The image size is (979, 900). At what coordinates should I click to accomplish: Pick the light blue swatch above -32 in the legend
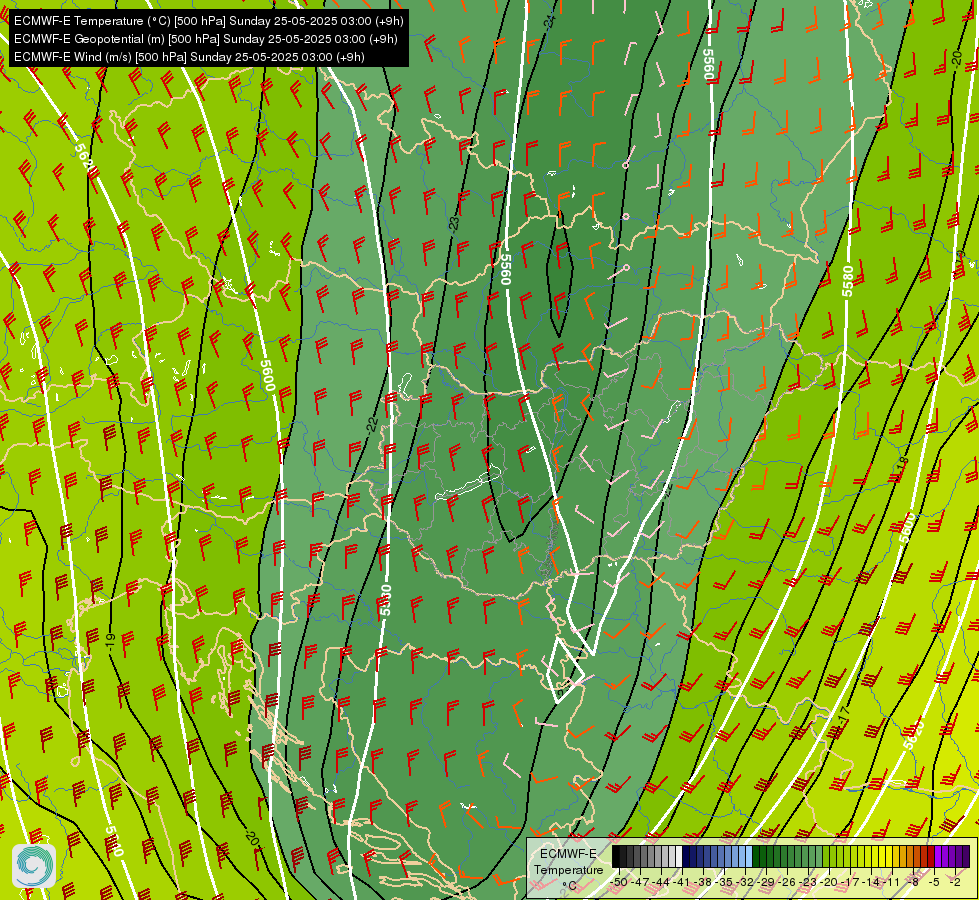coord(749,856)
